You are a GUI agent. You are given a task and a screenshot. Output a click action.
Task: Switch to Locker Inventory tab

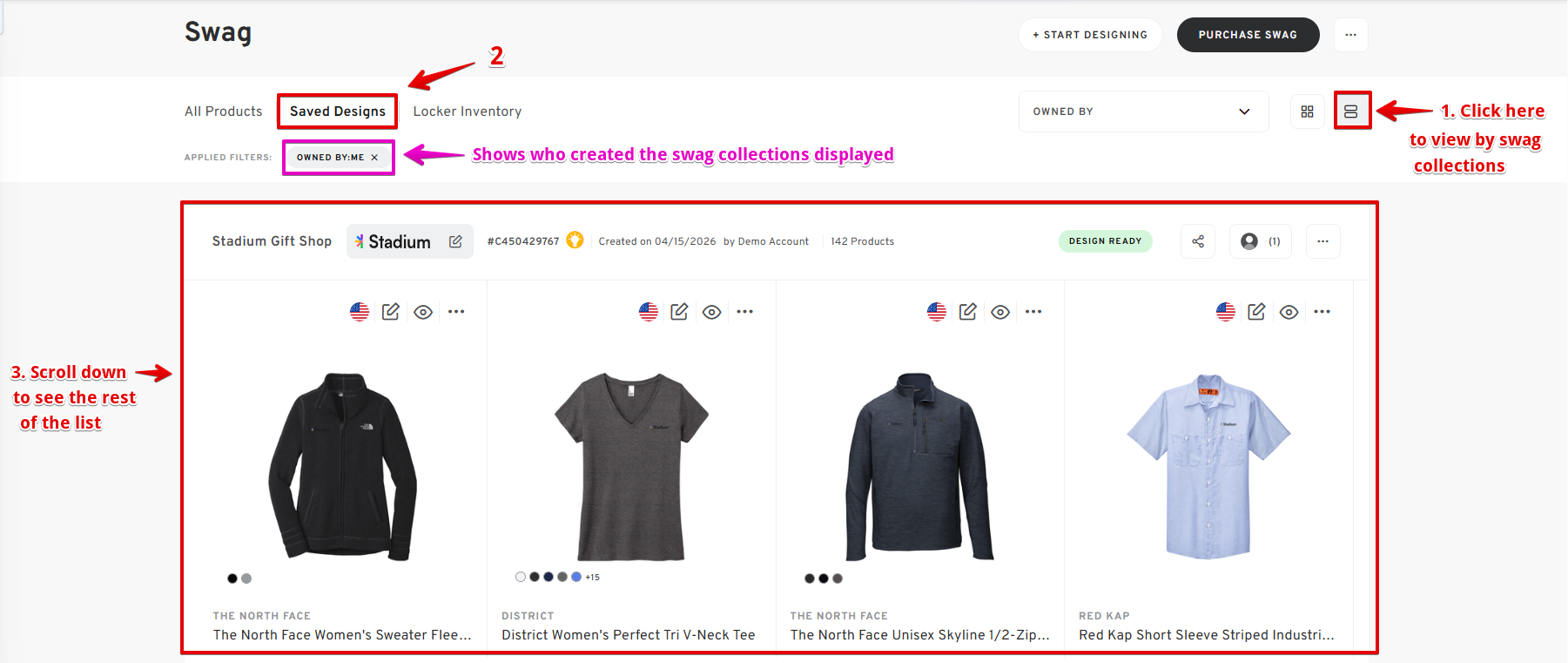click(468, 112)
